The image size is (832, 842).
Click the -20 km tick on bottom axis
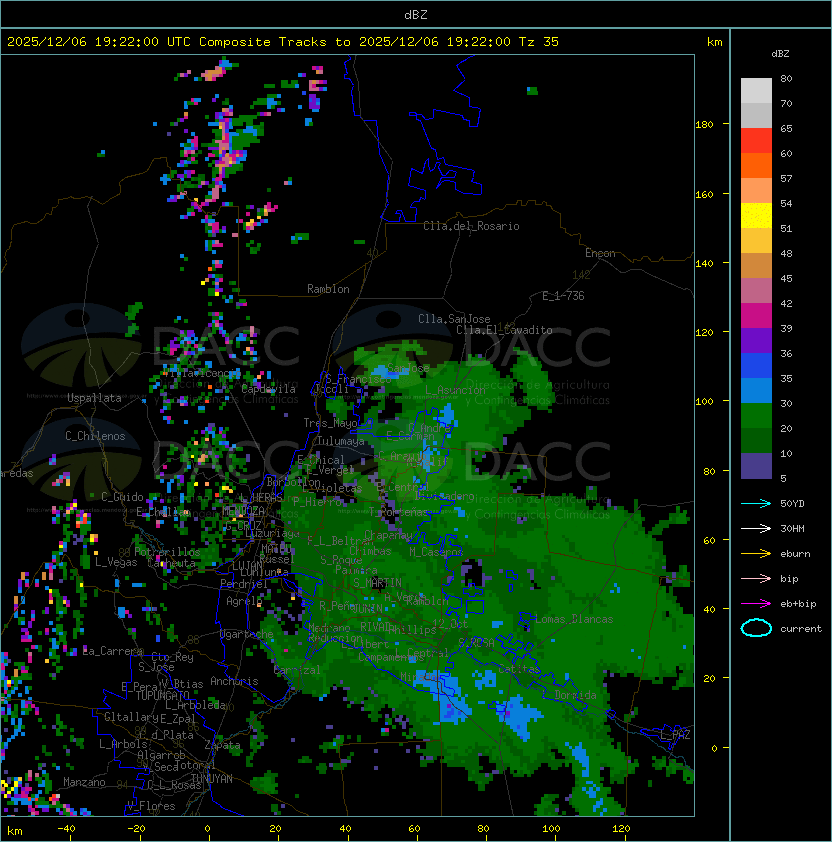pos(136,829)
